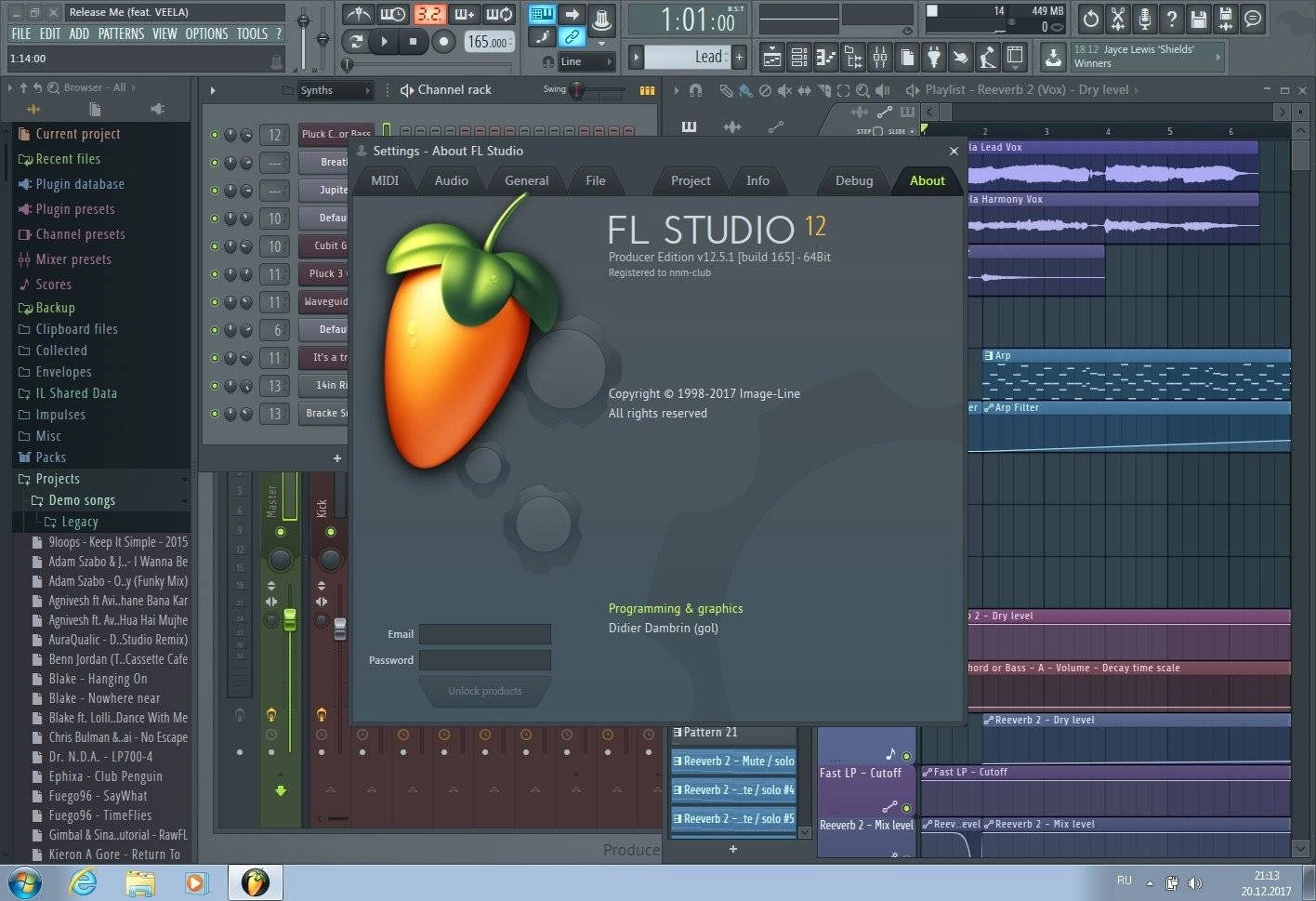Toggle LED of the Jupite channel
The image size is (1316, 901).
[x=215, y=191]
